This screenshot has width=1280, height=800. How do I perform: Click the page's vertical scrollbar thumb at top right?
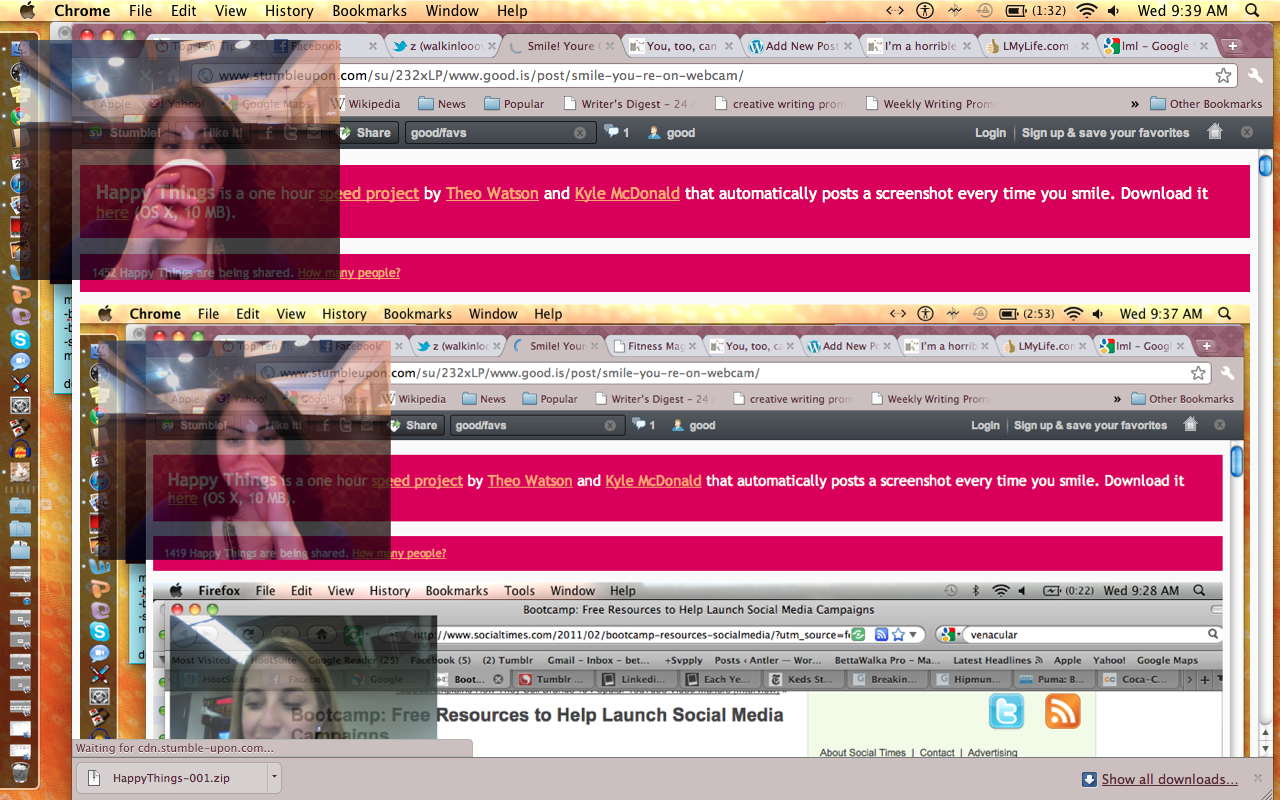[1265, 165]
